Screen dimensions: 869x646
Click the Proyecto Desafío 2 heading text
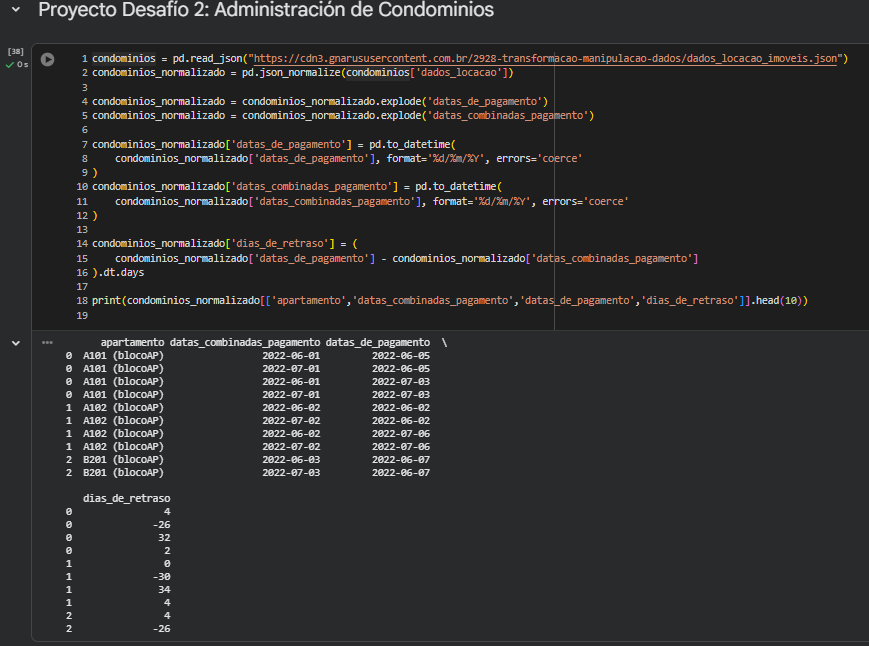coord(266,11)
